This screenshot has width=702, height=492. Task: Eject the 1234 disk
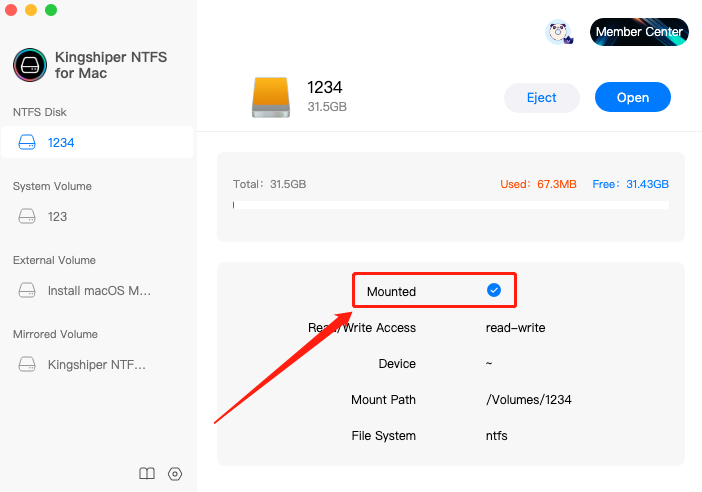pos(542,98)
